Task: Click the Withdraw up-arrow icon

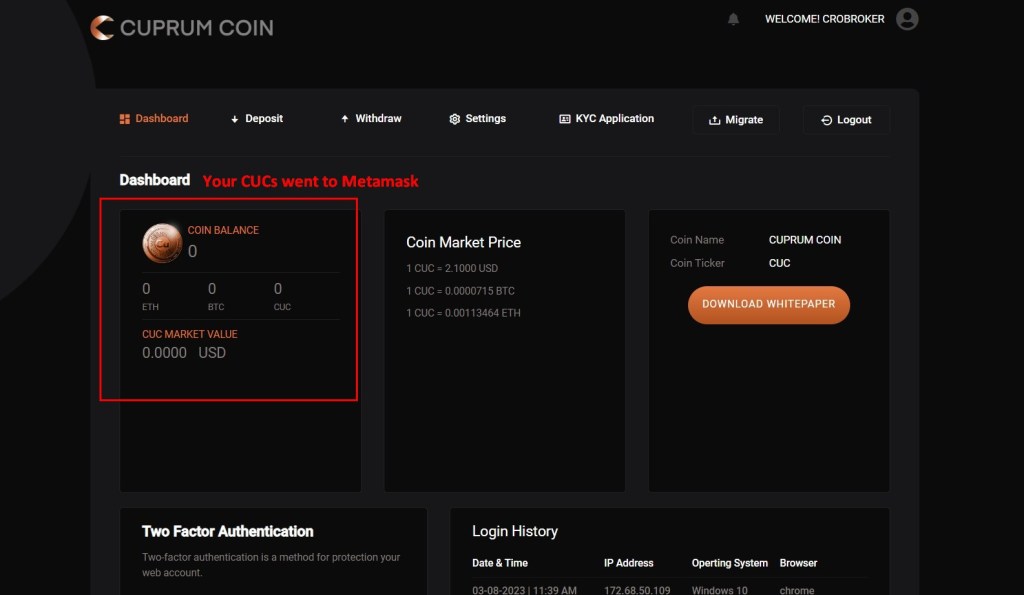Action: (345, 119)
